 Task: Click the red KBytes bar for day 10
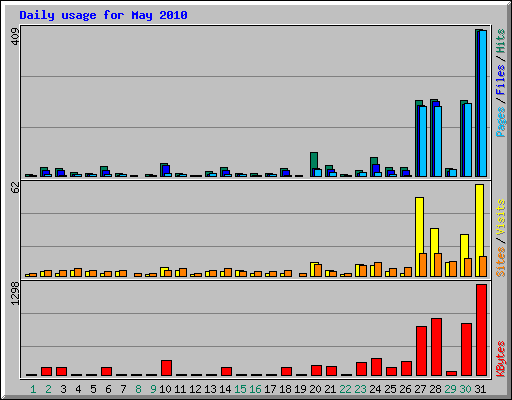166,368
